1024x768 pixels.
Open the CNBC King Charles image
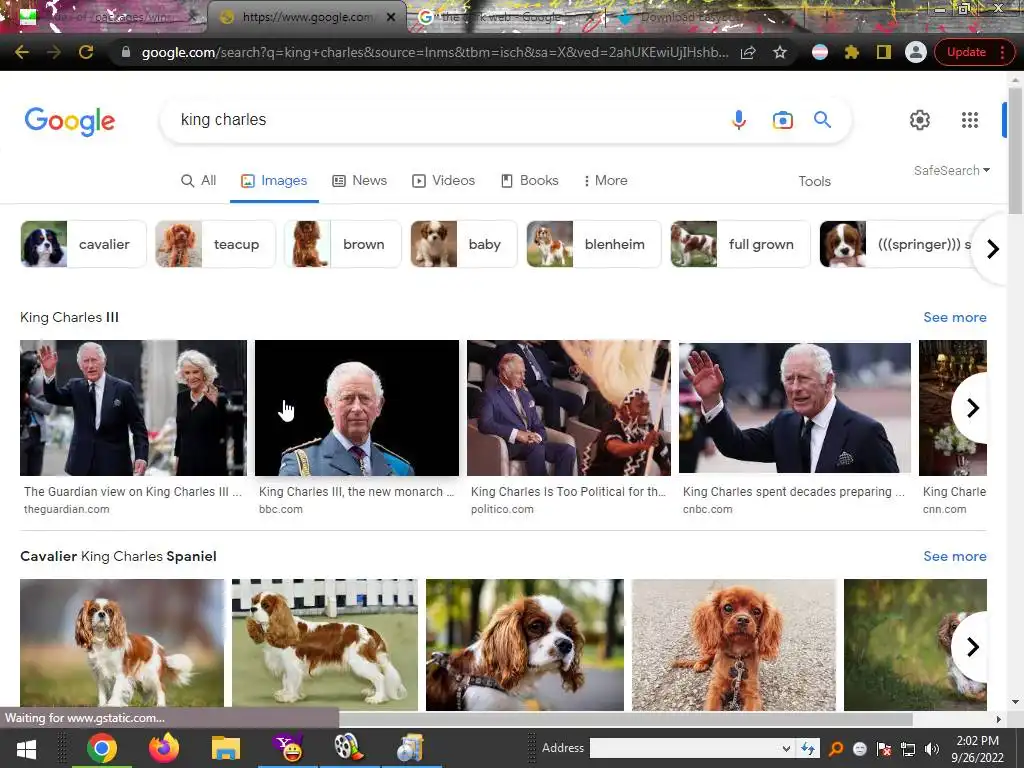pyautogui.click(x=795, y=408)
